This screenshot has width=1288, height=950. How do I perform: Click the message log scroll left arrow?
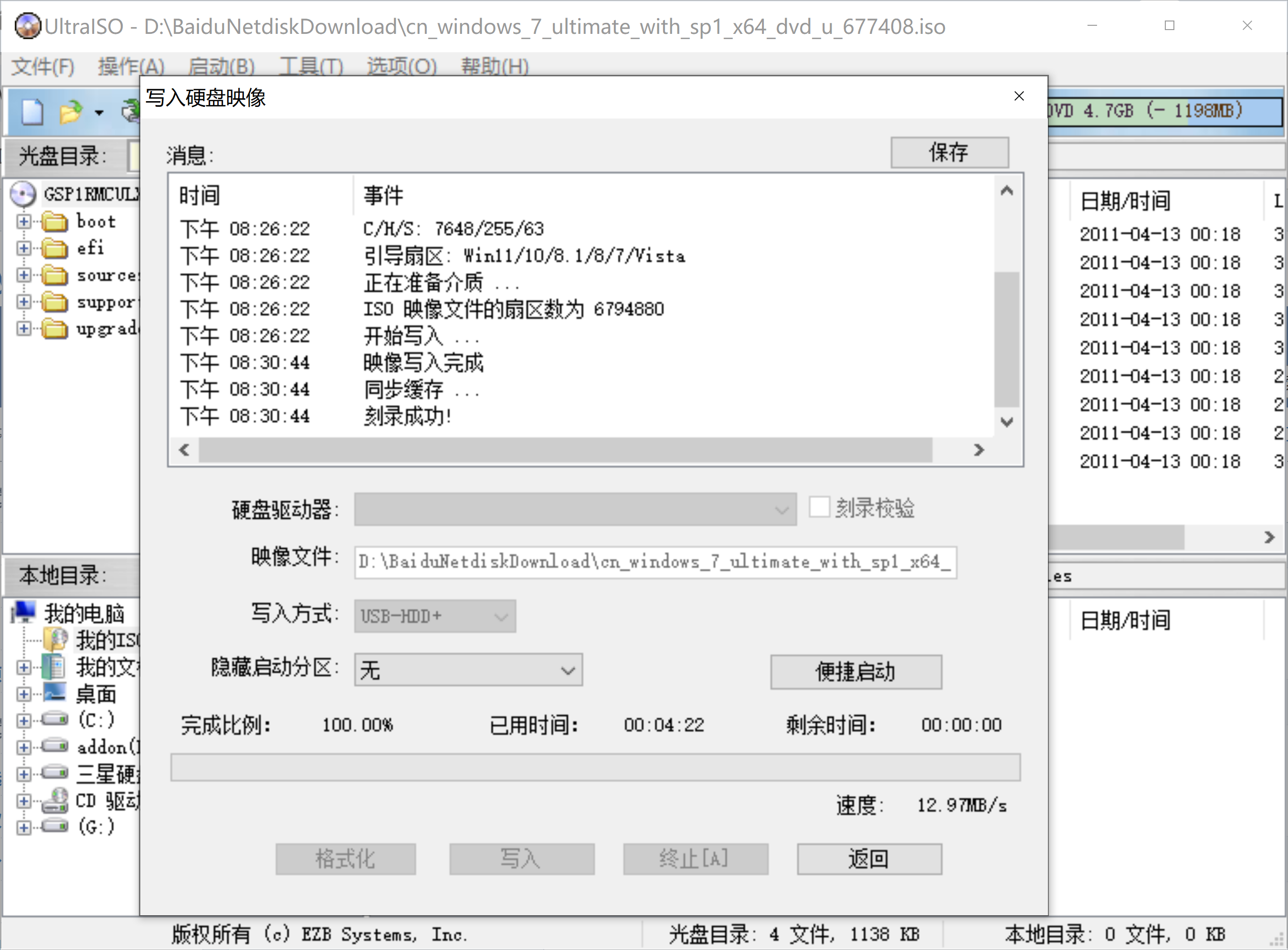(184, 449)
